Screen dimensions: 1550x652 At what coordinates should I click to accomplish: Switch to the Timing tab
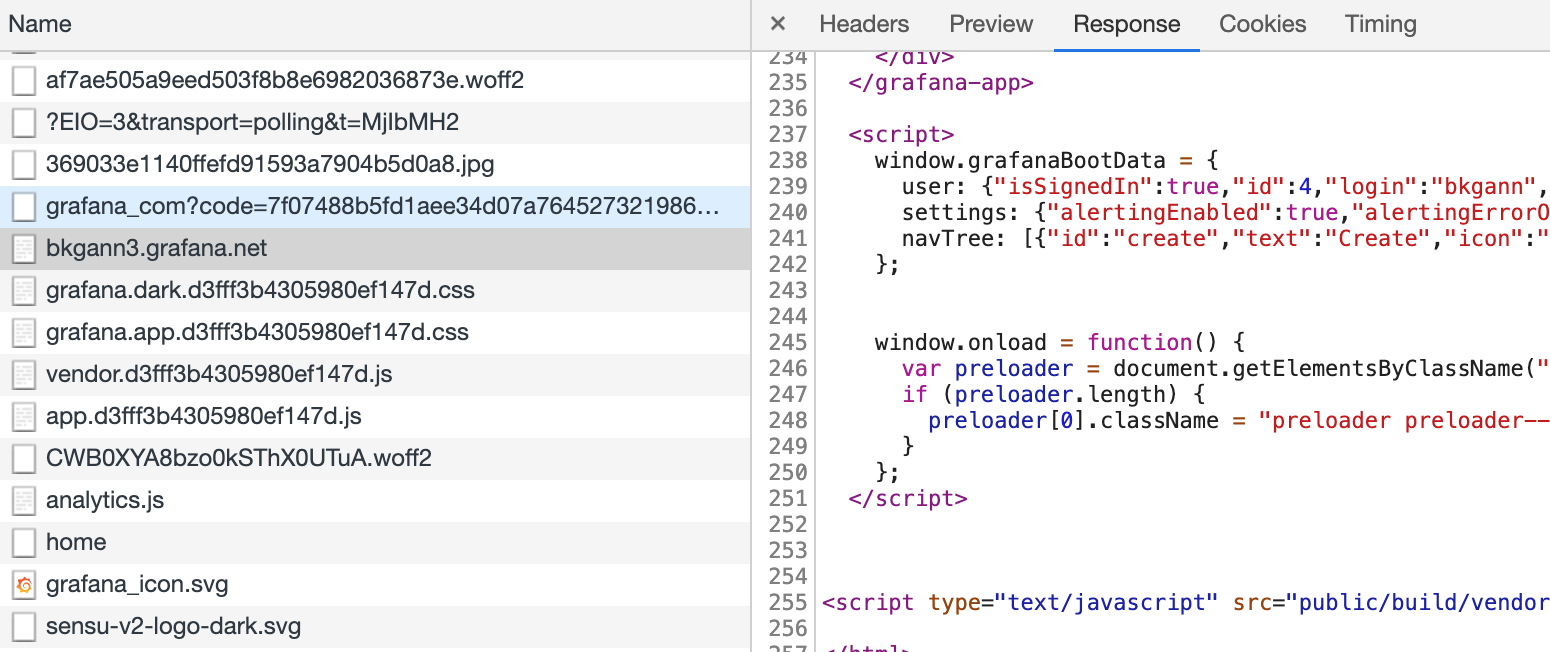pos(1380,24)
